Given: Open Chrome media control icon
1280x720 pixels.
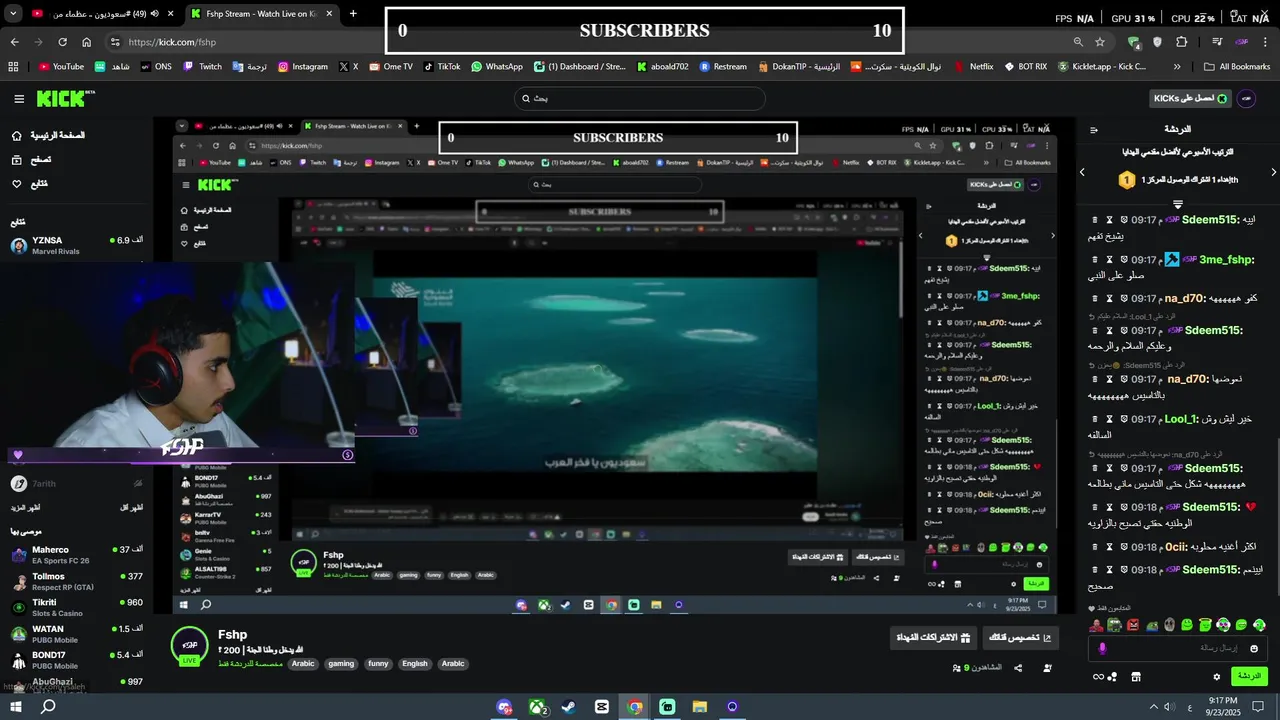Looking at the screenshot, I should [1217, 42].
